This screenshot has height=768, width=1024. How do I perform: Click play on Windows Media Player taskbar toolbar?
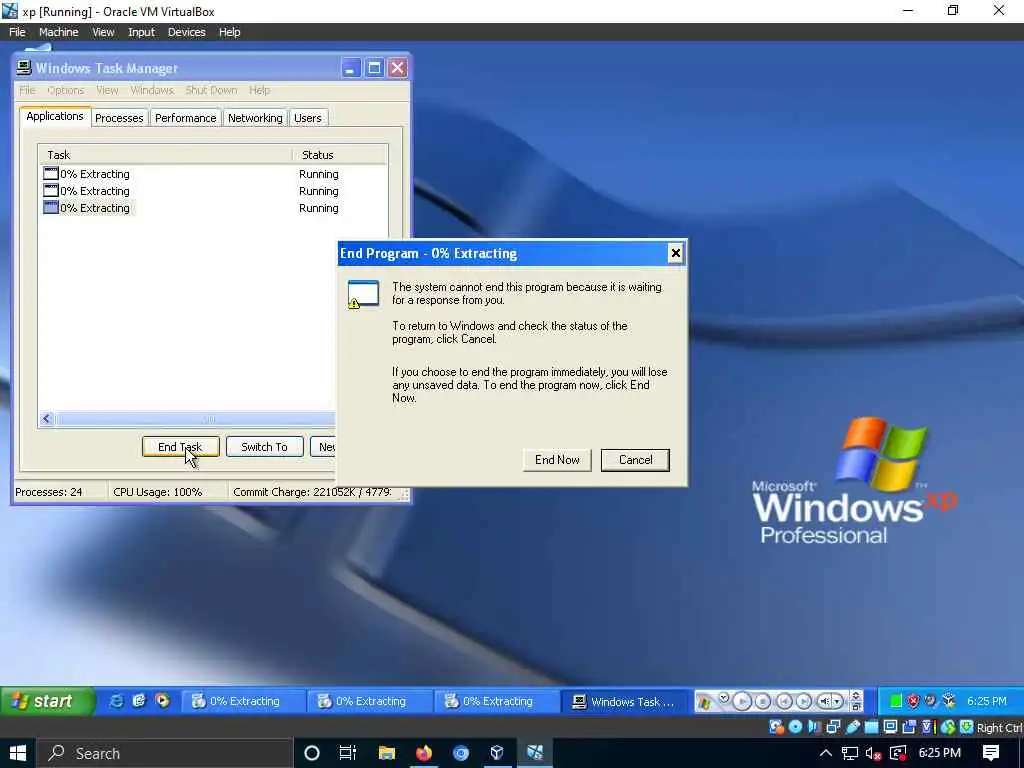(x=742, y=701)
